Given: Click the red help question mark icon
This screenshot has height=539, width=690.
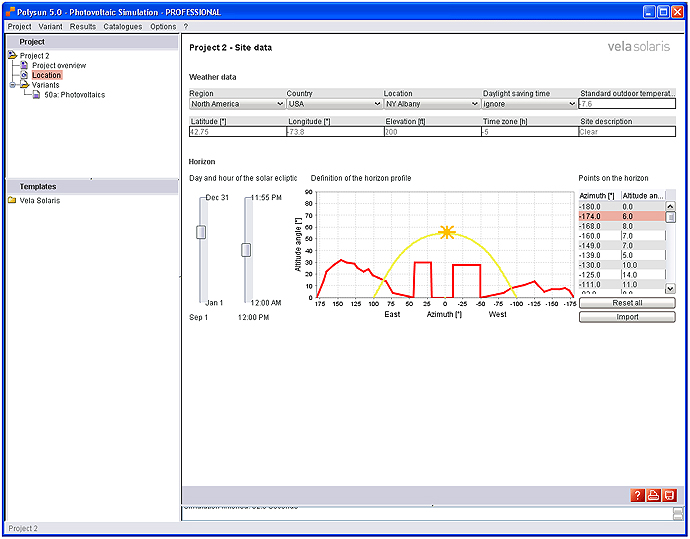Looking at the screenshot, I should click(637, 496).
